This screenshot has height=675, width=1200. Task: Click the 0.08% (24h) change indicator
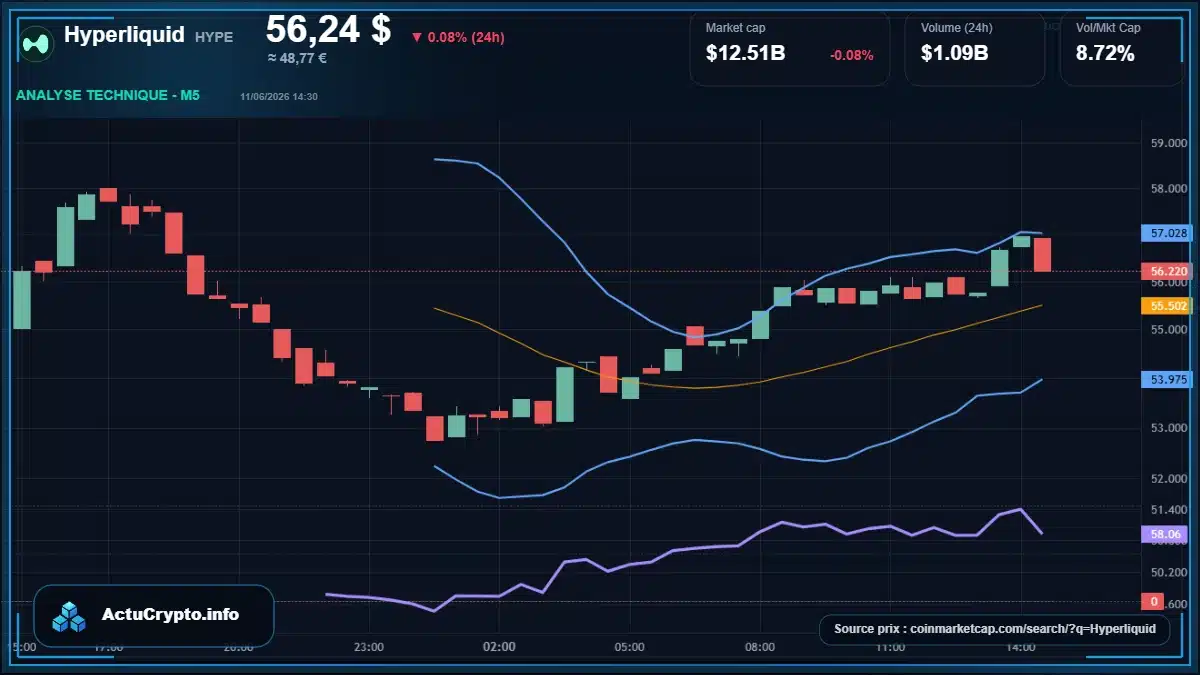coord(458,37)
